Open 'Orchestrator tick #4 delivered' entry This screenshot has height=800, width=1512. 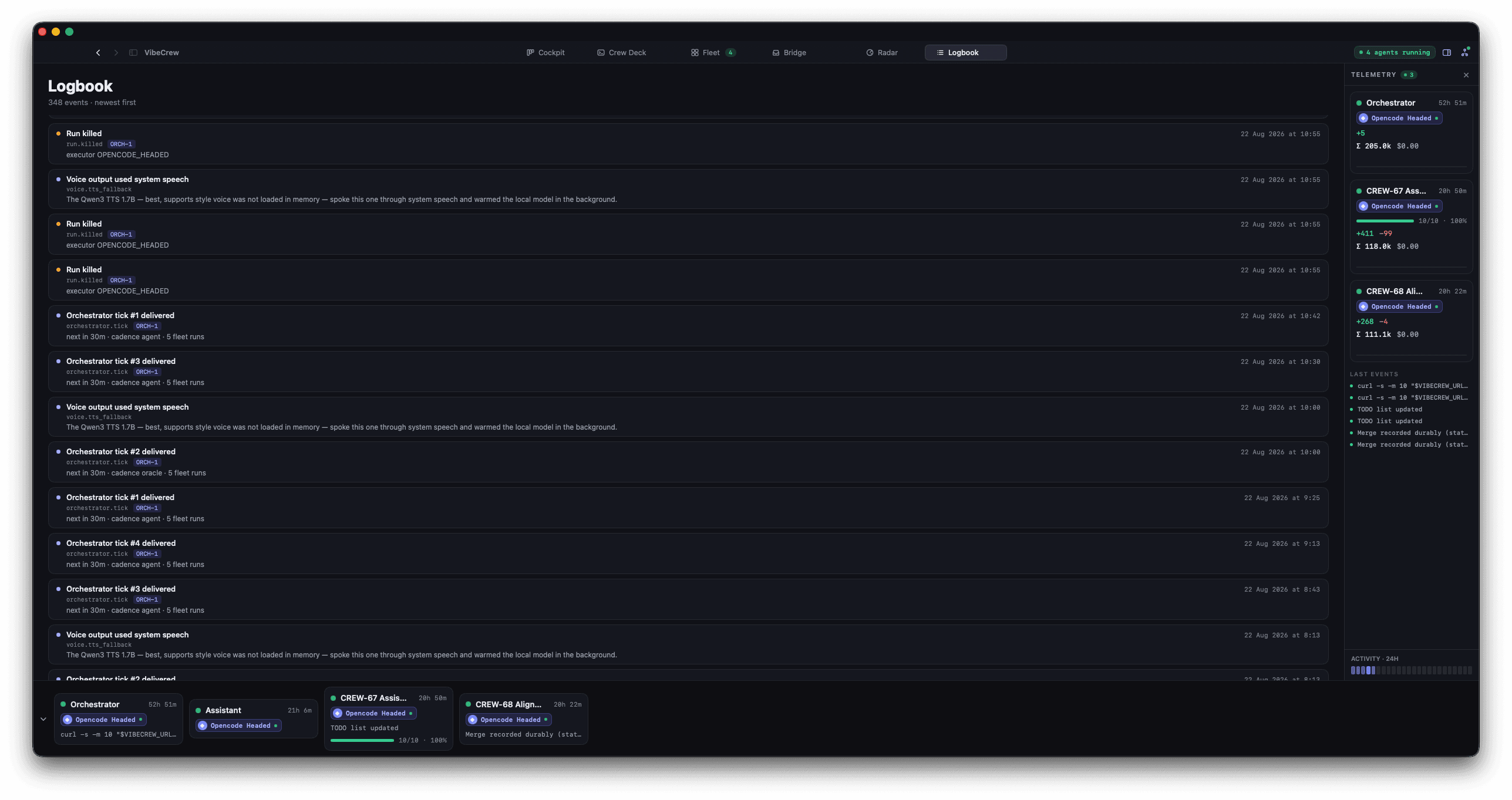click(x=688, y=553)
